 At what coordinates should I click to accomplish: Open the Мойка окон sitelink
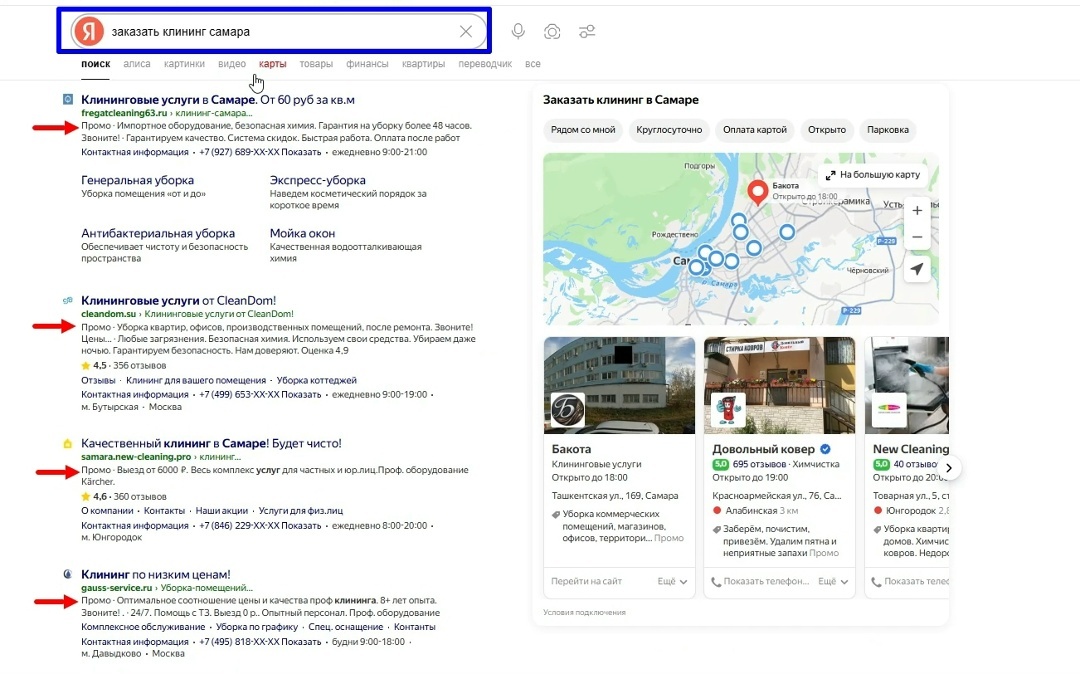pos(302,233)
